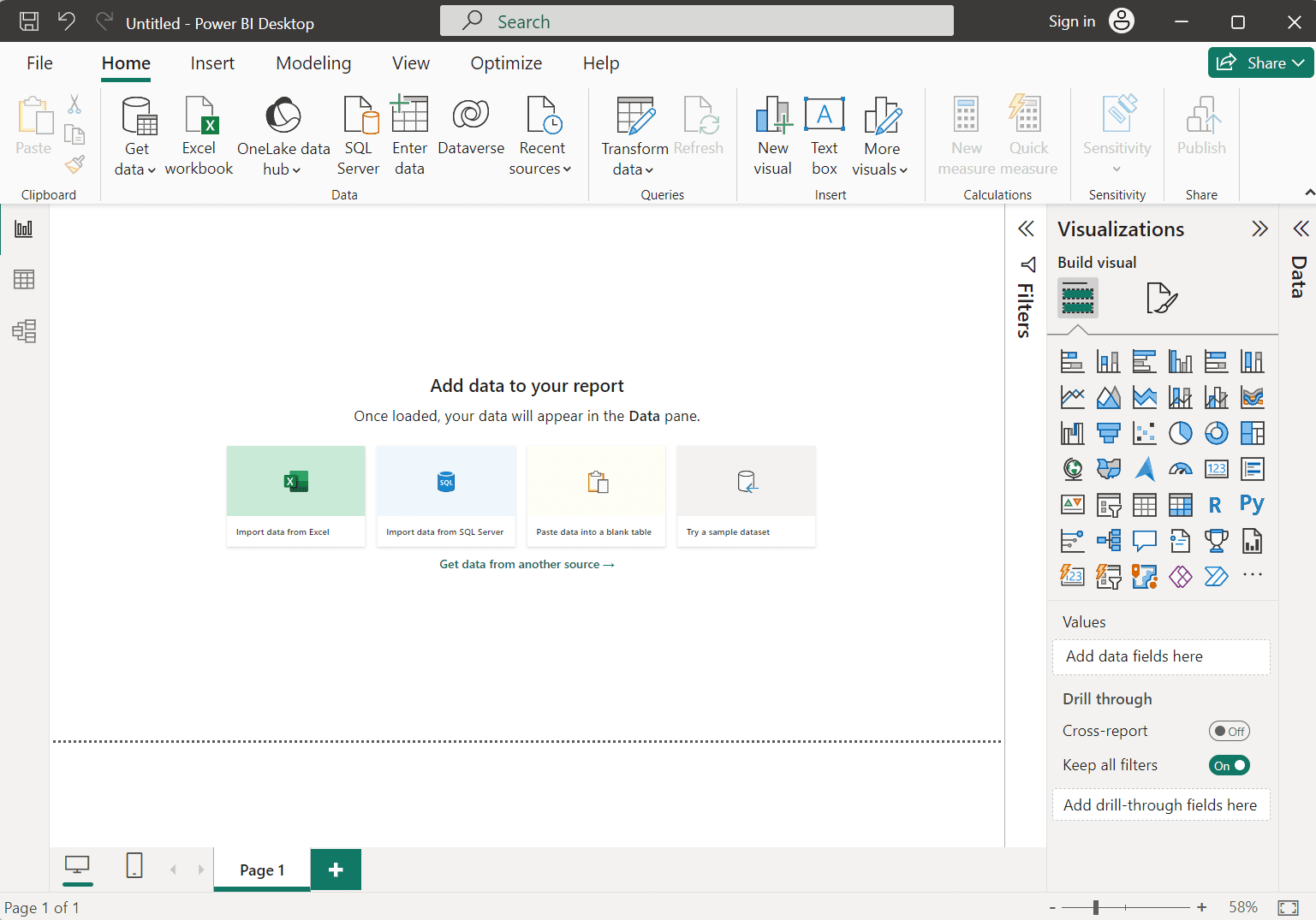This screenshot has width=1316, height=920.
Task: Click Paste data into a blank table card
Action: pos(596,496)
